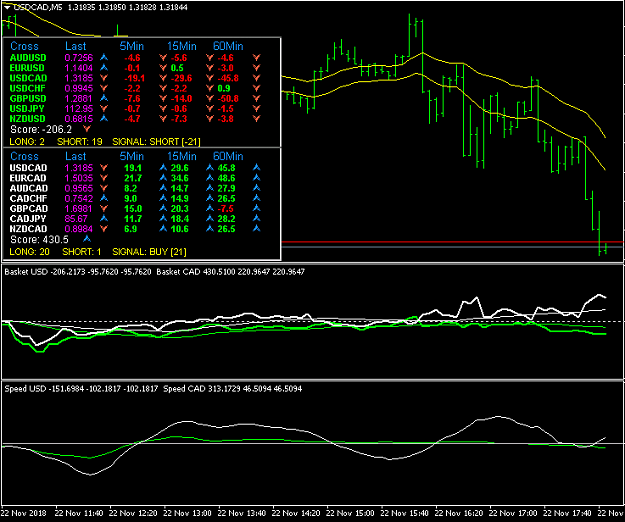Image resolution: width=625 pixels, height=522 pixels.
Task: Click the 22 Nov 17:00 time axis label
Action: pyautogui.click(x=513, y=513)
